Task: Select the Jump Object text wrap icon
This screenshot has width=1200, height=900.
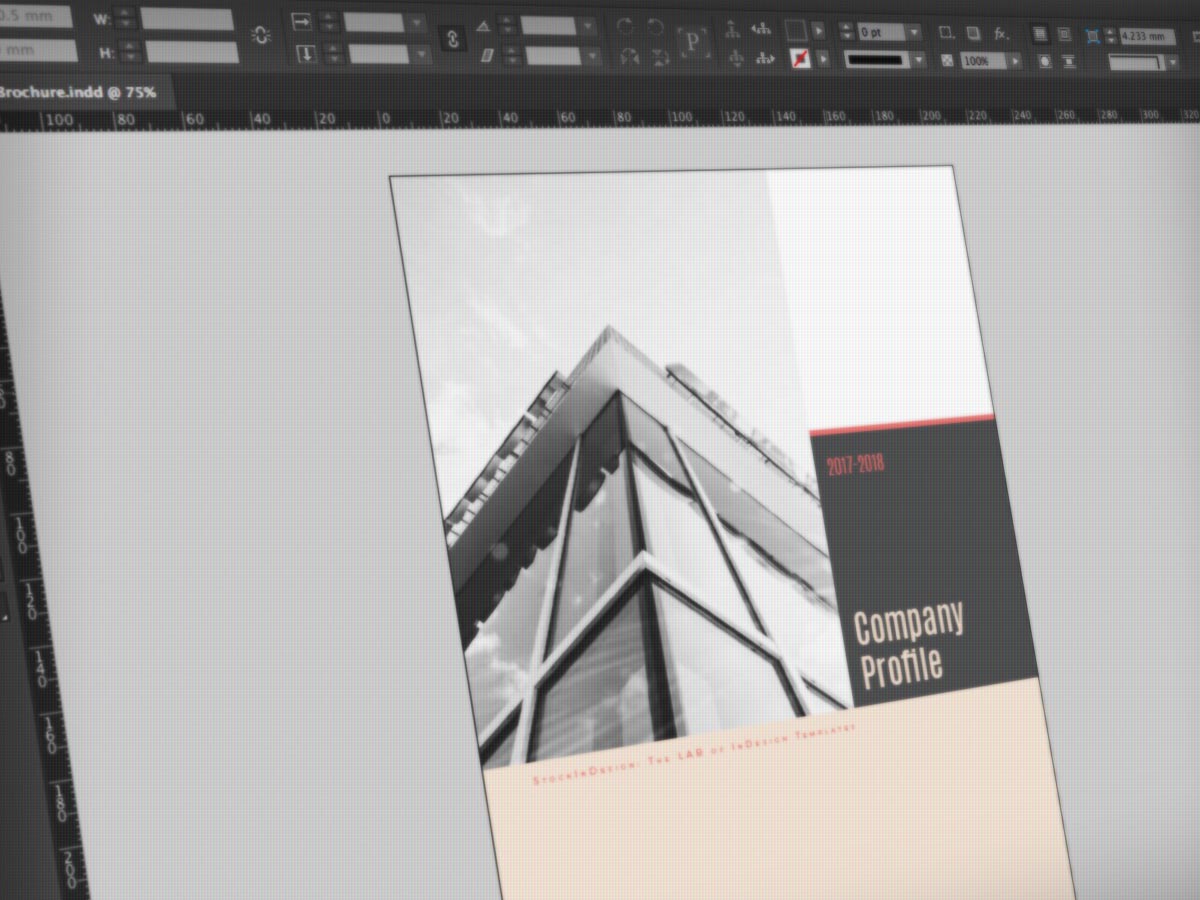Action: [1068, 62]
